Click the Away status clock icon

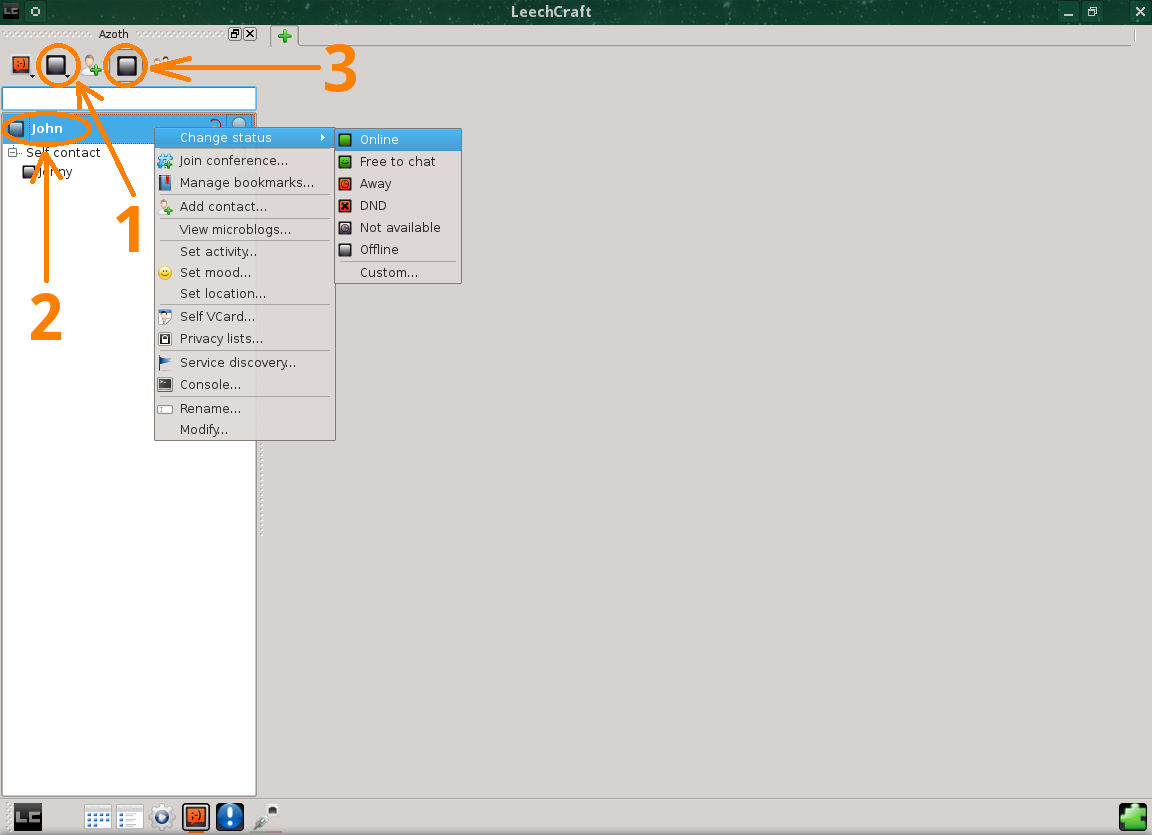345,184
